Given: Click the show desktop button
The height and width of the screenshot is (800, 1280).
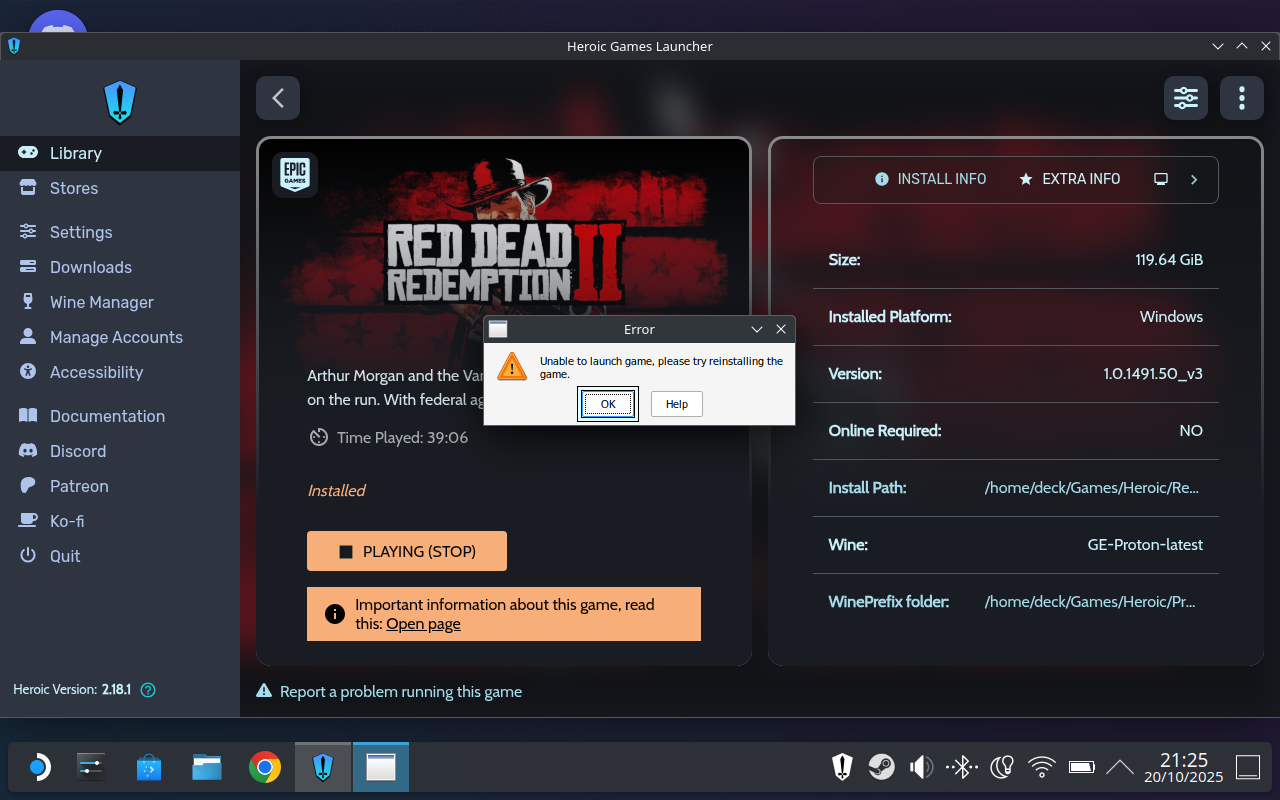Looking at the screenshot, I should (x=1248, y=767).
